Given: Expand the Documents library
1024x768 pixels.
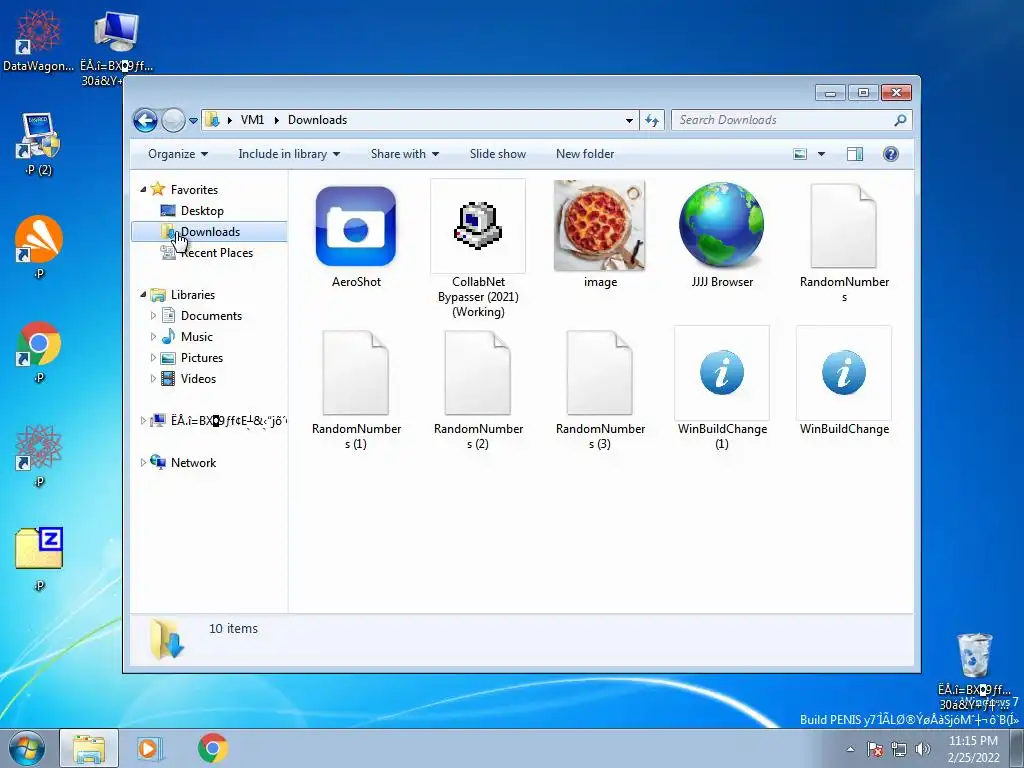Looking at the screenshot, I should [x=153, y=316].
